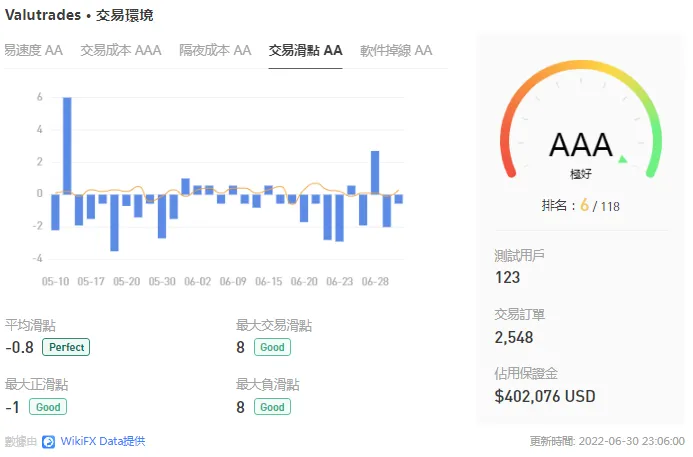The width and height of the screenshot is (693, 457).
Task: Click the Perfect badge beside -0.8
Action: point(66,347)
